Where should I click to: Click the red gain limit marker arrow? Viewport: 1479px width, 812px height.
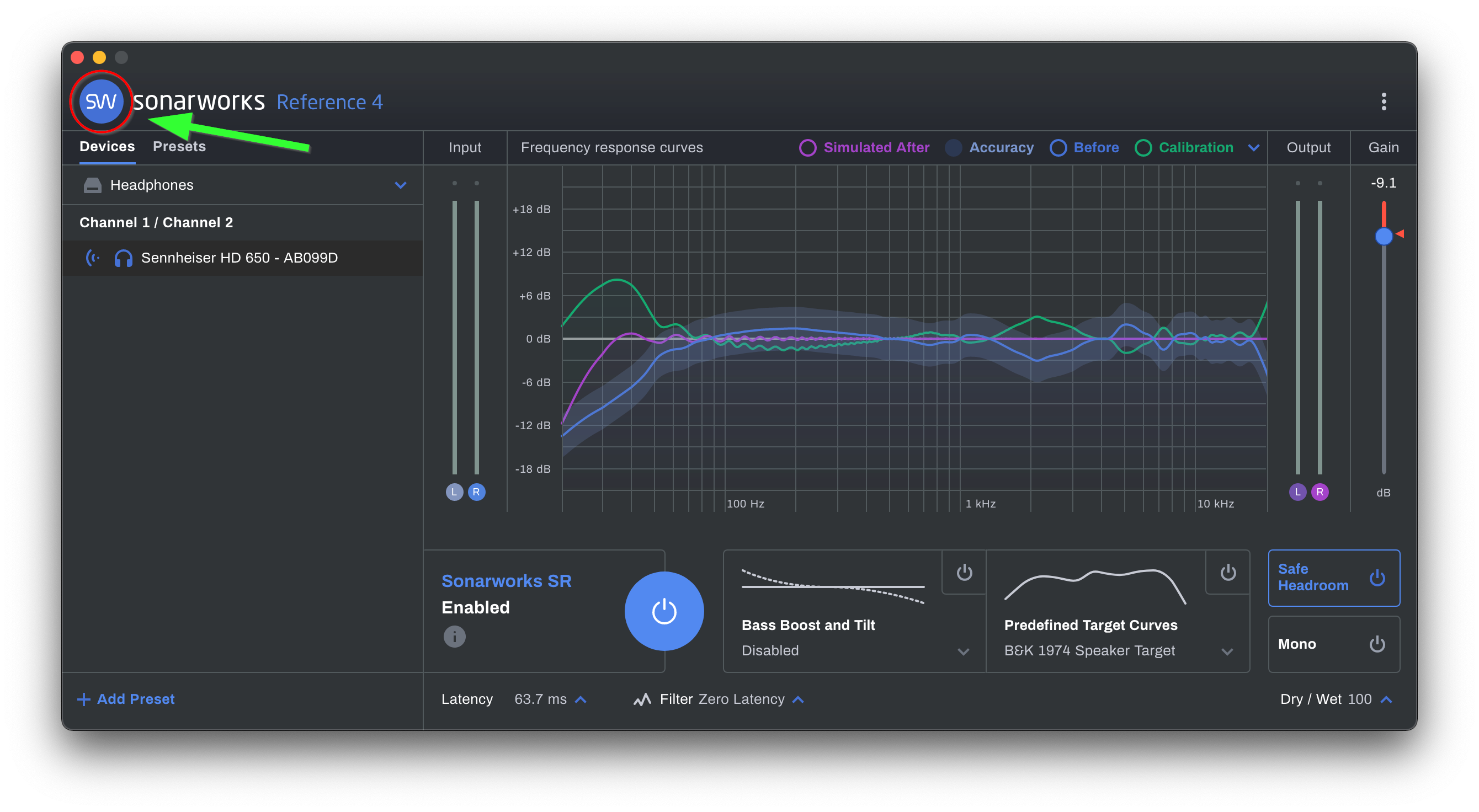point(1400,233)
